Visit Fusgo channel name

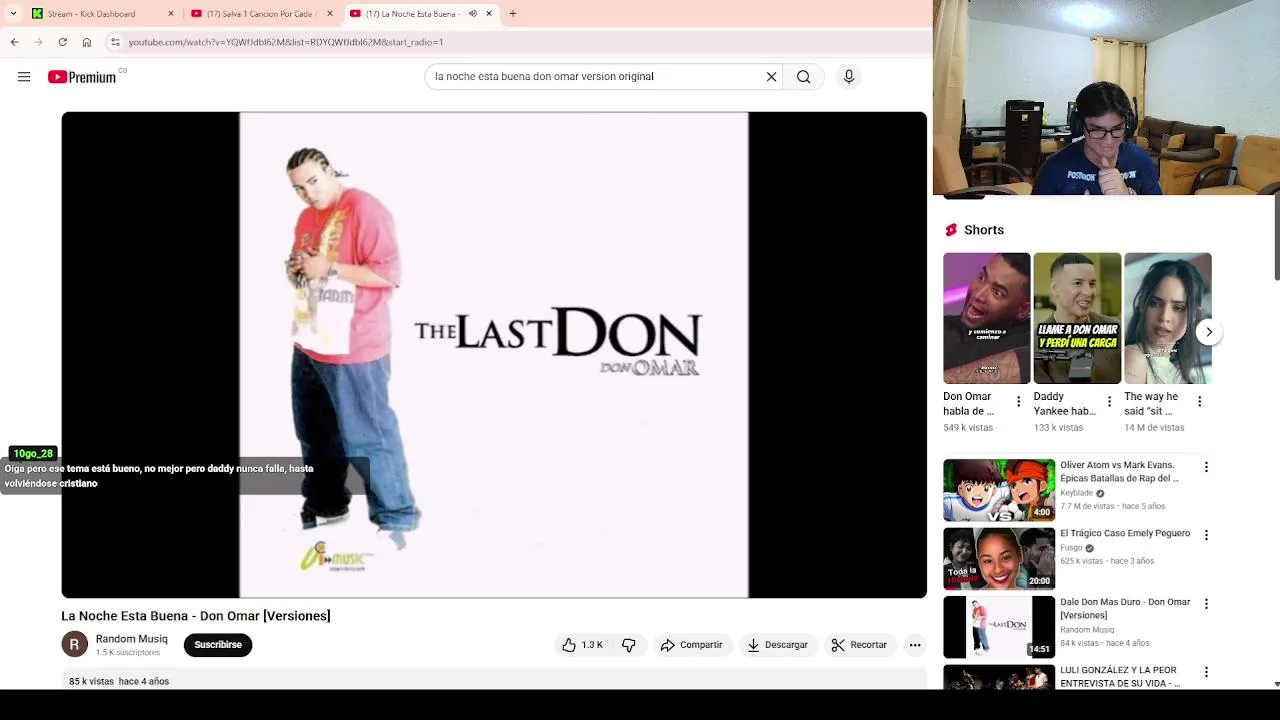click(1071, 548)
